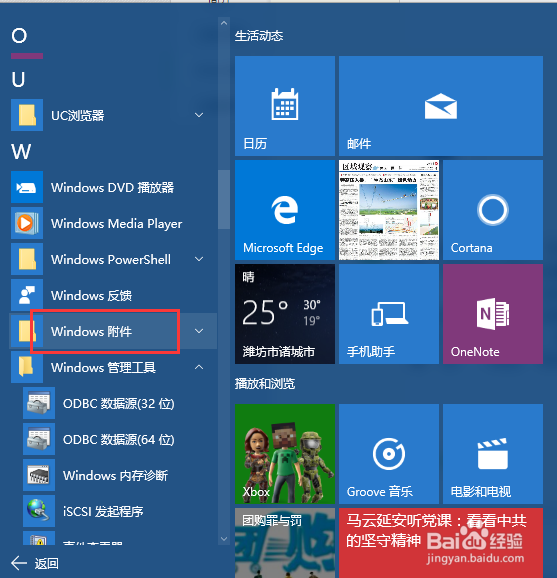Screen dimensions: 557x578
Task: Select the Windows 内存诊断 text
Action: (115, 476)
